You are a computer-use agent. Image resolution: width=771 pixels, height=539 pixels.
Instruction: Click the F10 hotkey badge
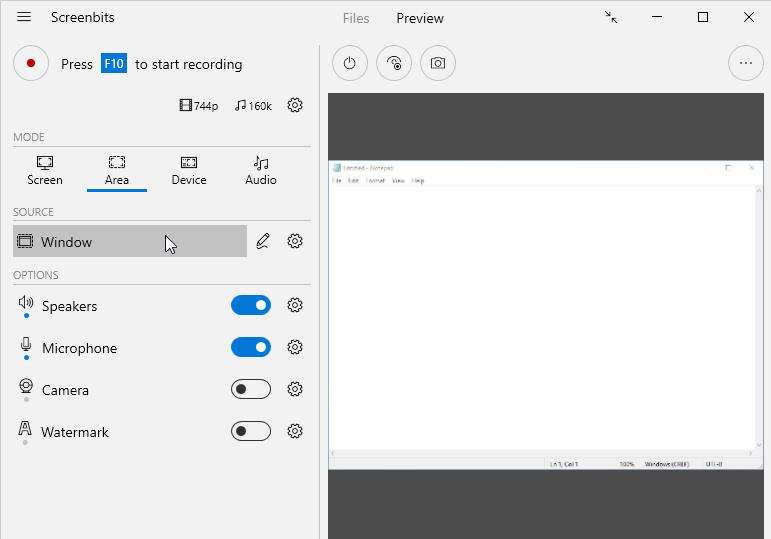pyautogui.click(x=114, y=63)
